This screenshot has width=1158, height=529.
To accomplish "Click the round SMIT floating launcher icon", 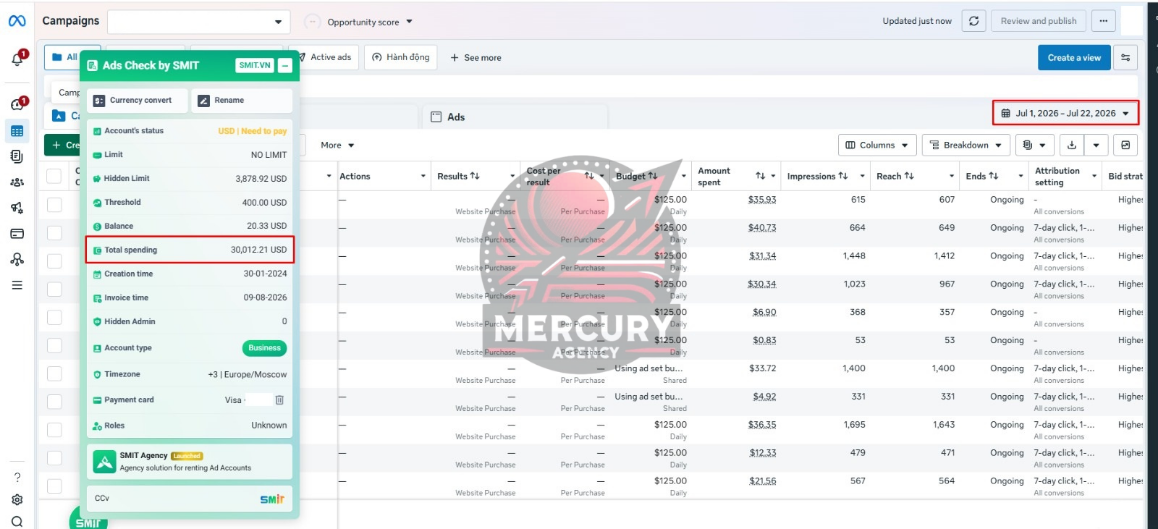I will (x=88, y=519).
